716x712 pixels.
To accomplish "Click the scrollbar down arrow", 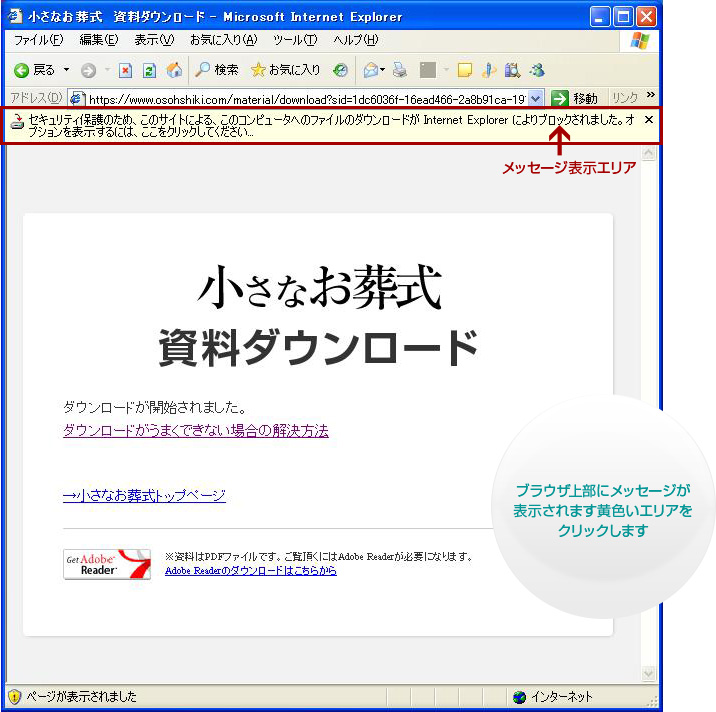I will click(x=648, y=674).
